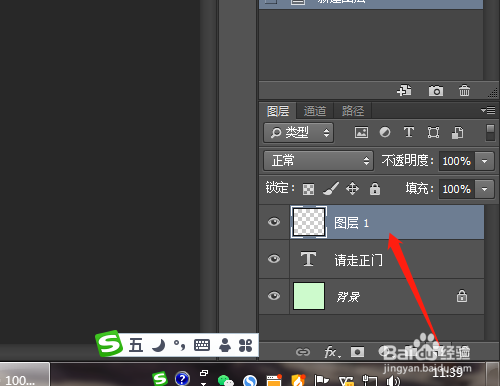Filter layers by adjustment layers icon
The height and width of the screenshot is (386, 500).
pyautogui.click(x=385, y=132)
